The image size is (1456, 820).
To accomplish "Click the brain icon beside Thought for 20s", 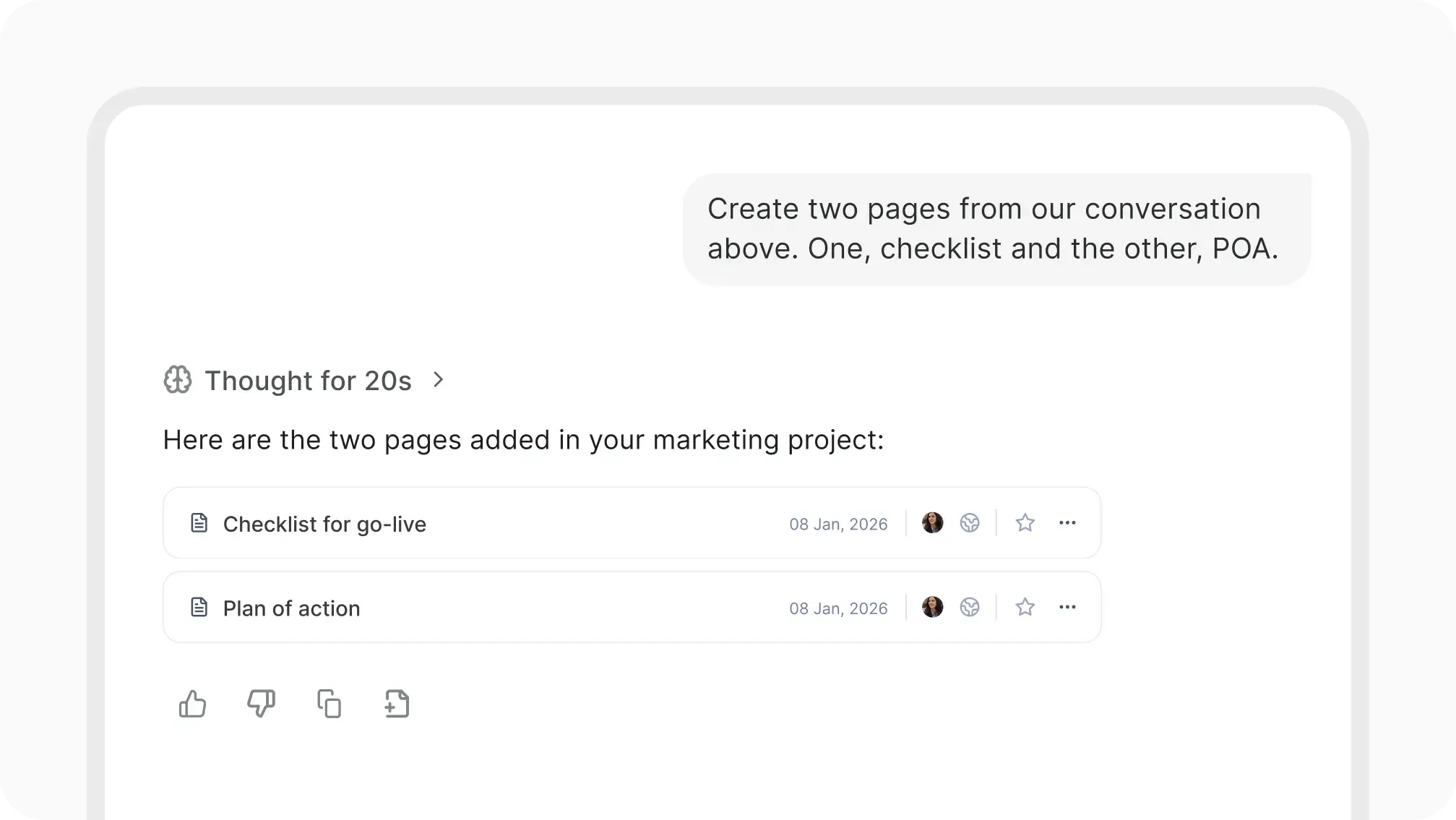I will click(x=178, y=380).
